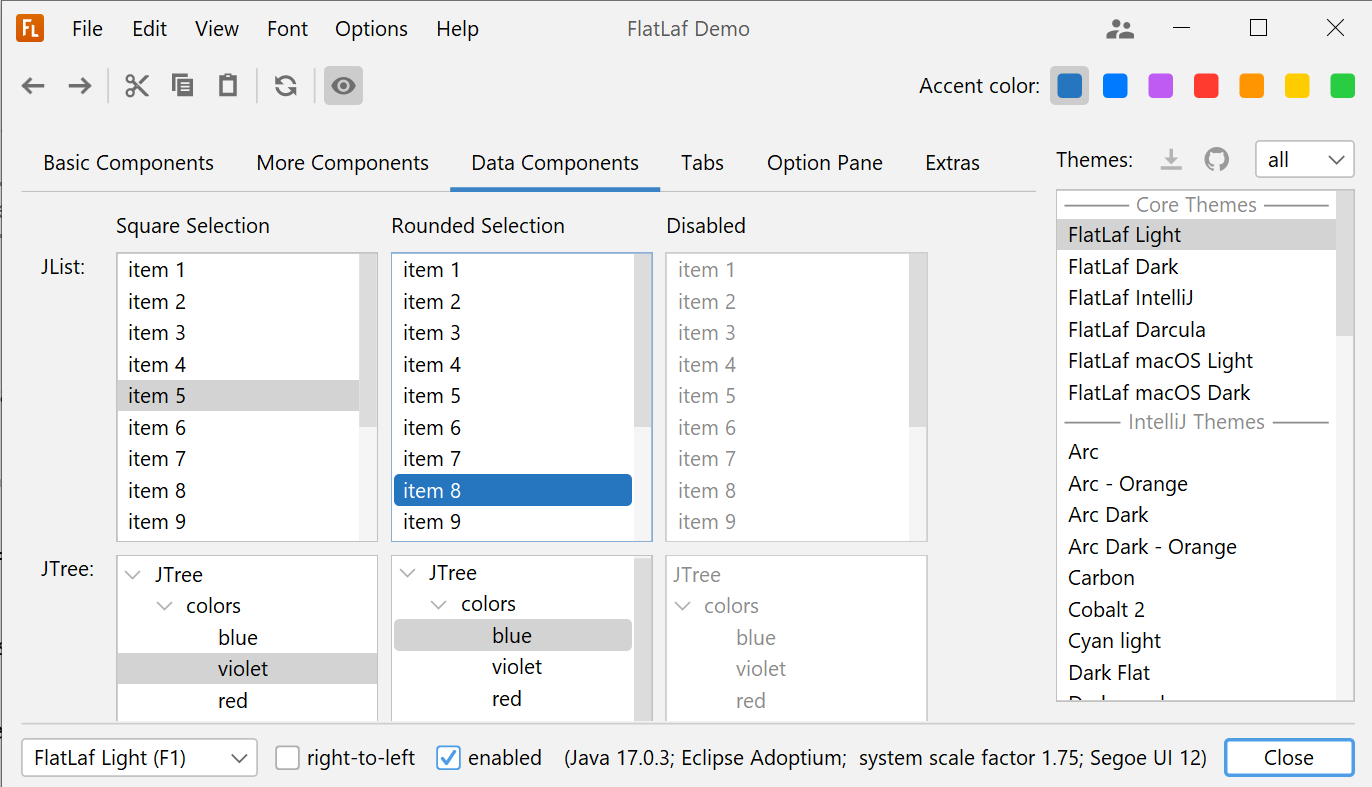Open the themes filter dropdown showing all
The image size is (1372, 787).
[x=1304, y=159]
